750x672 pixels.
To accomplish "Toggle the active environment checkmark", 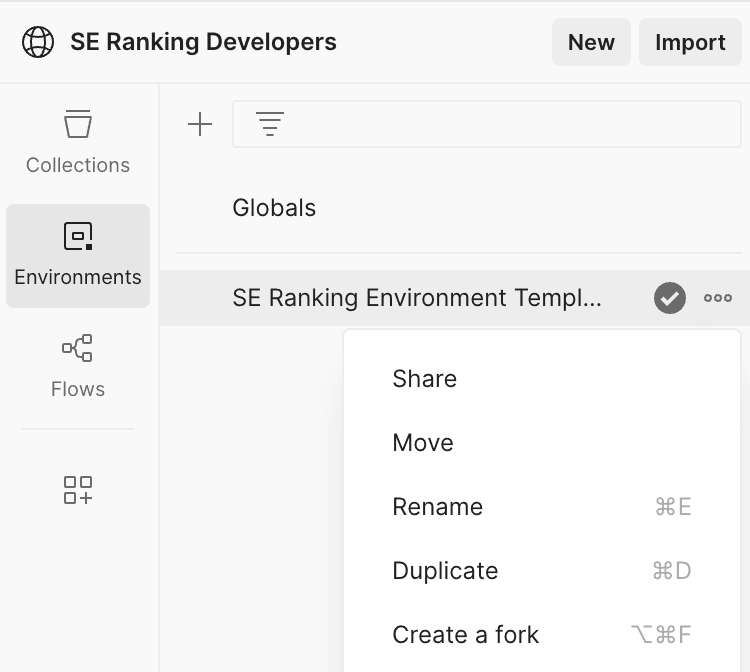I will pos(670,297).
